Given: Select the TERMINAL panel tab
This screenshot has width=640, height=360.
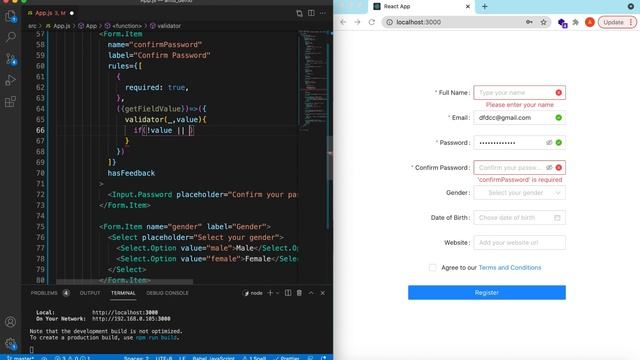Looking at the screenshot, I should pos(123,293).
